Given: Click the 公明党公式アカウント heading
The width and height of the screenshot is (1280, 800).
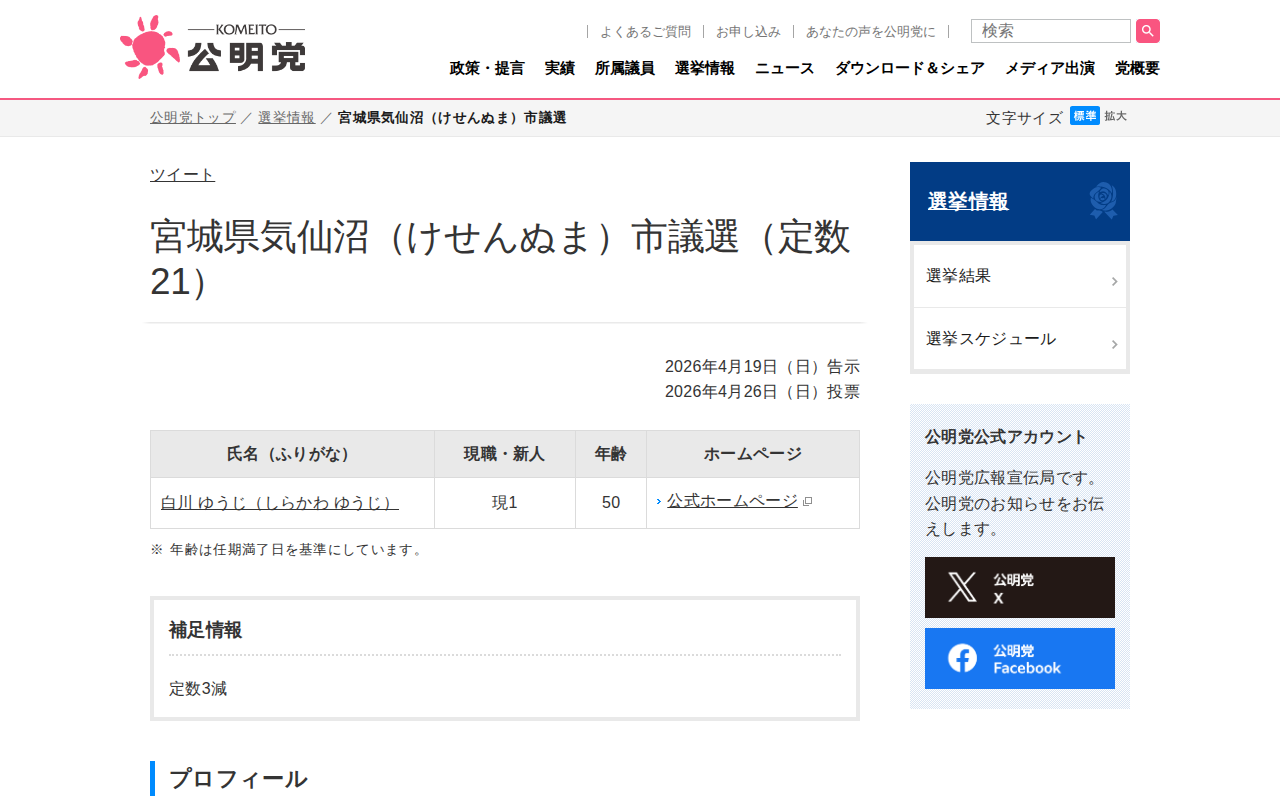Looking at the screenshot, I should [x=1006, y=437].
